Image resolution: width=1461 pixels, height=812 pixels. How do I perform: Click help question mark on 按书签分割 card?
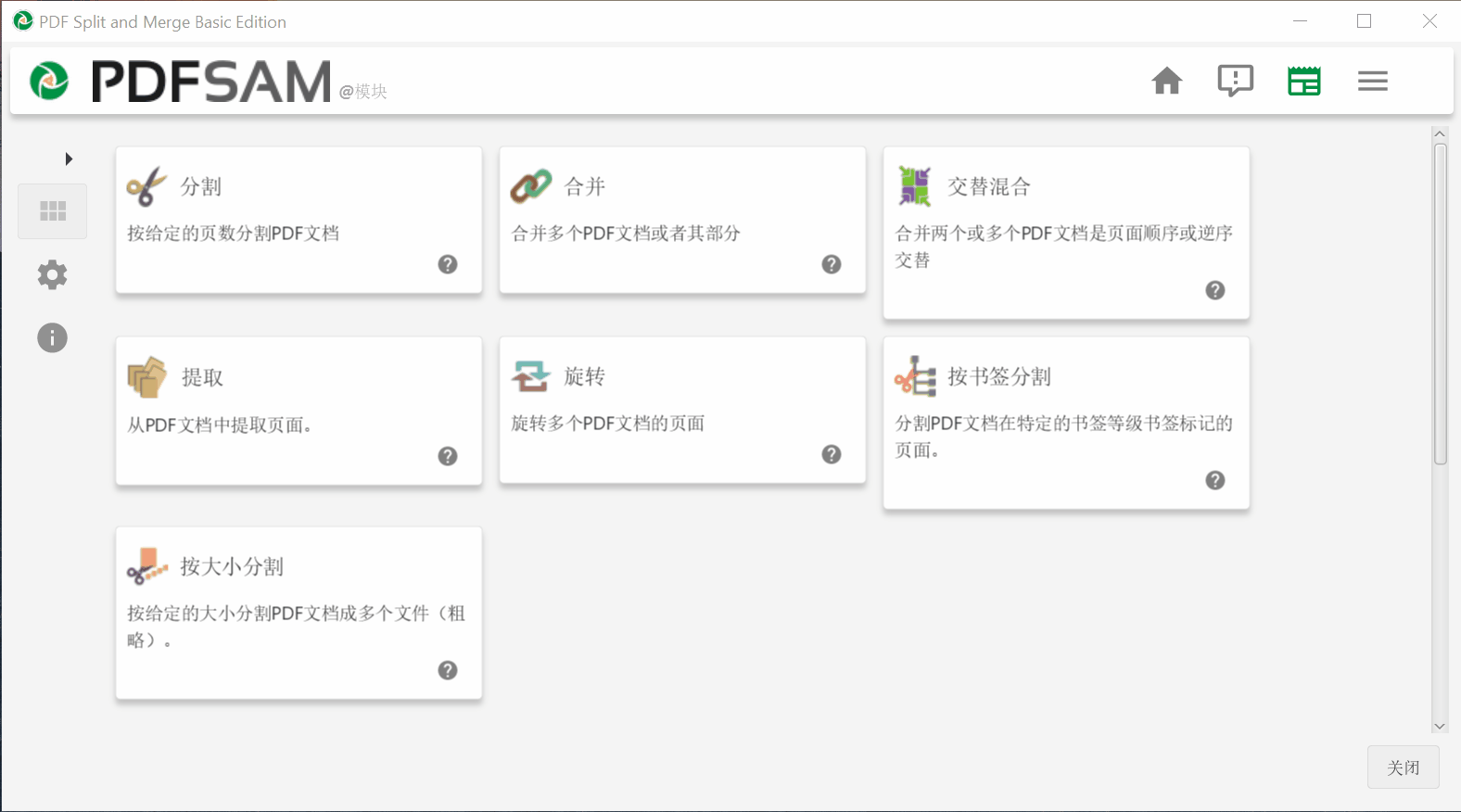pyautogui.click(x=1215, y=480)
